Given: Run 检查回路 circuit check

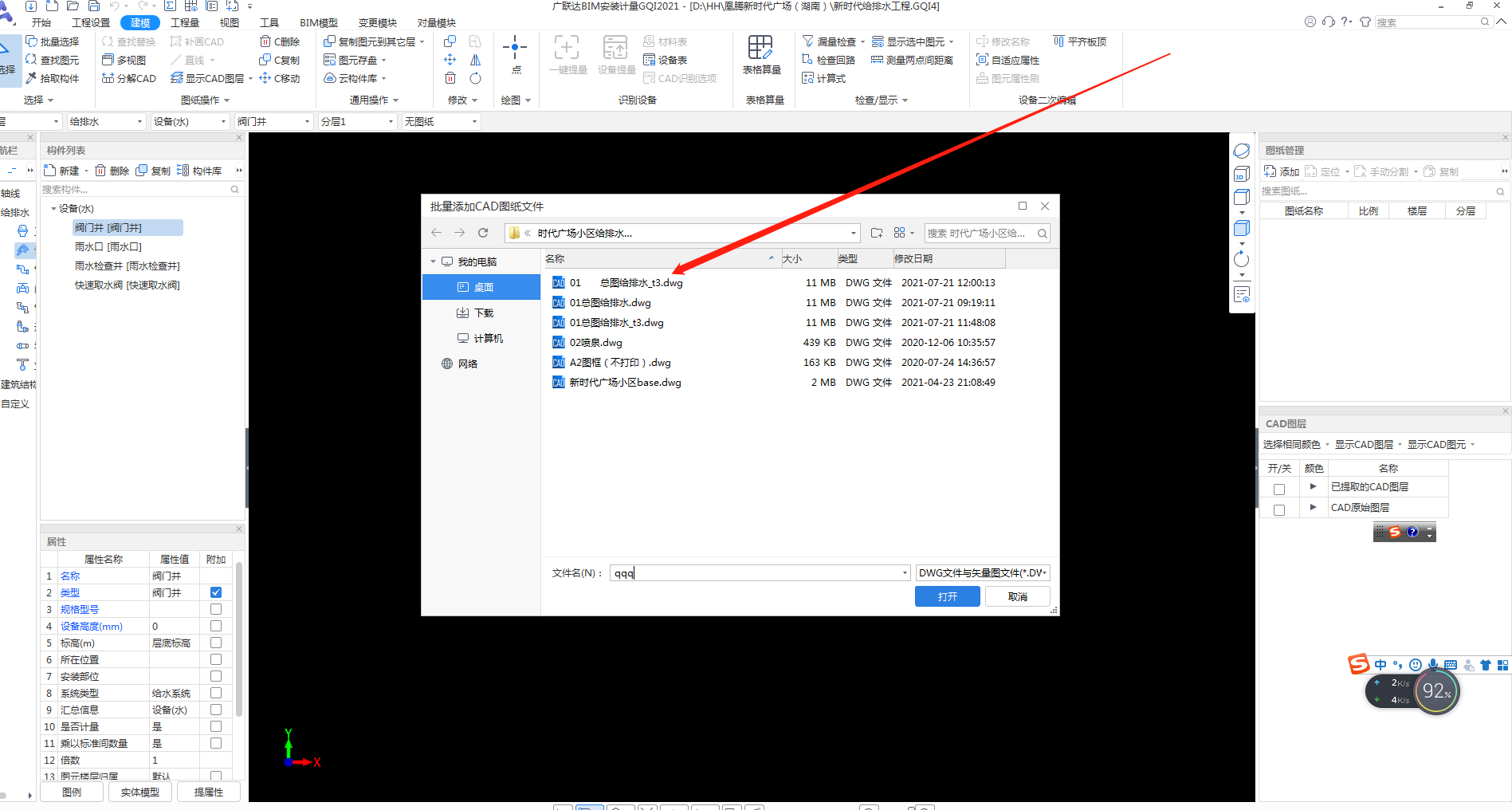Looking at the screenshot, I should tap(828, 60).
